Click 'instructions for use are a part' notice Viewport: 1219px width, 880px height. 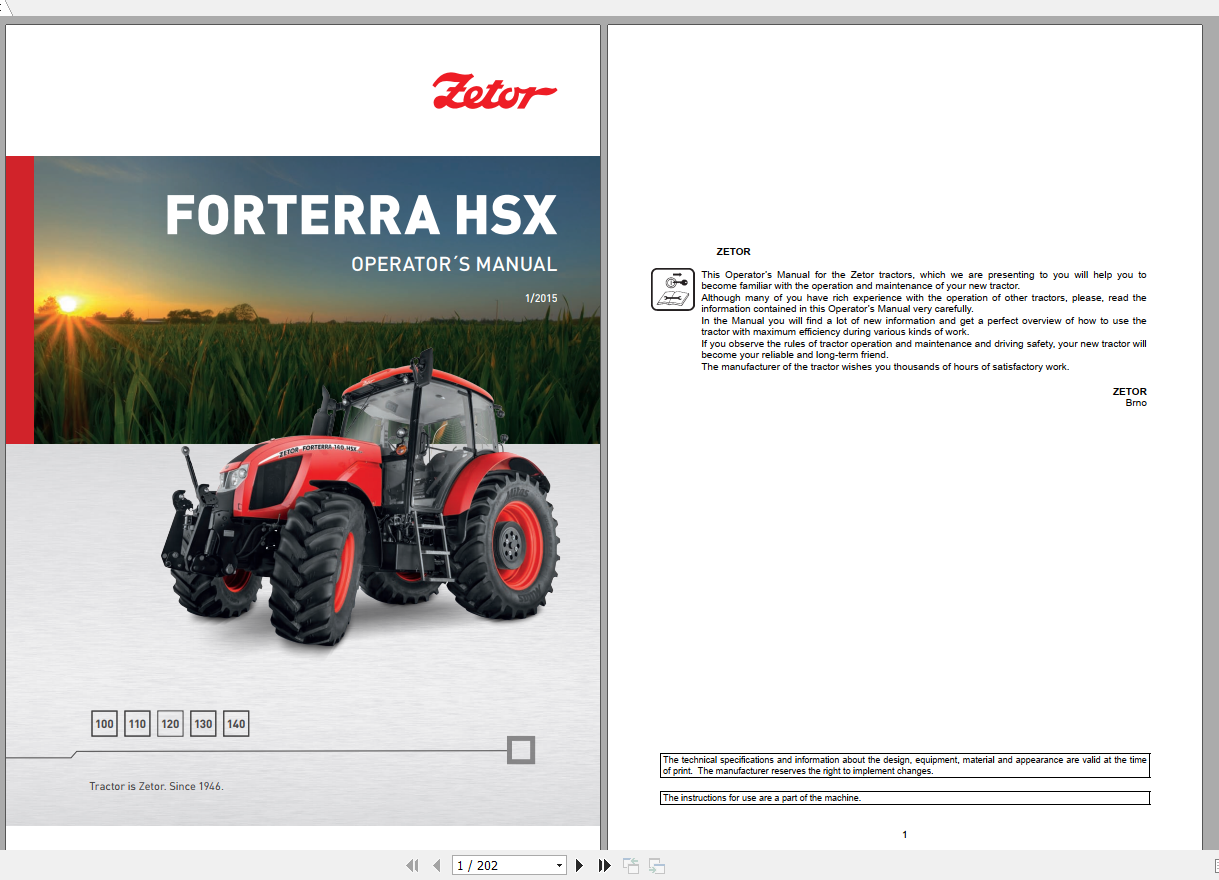coord(905,798)
